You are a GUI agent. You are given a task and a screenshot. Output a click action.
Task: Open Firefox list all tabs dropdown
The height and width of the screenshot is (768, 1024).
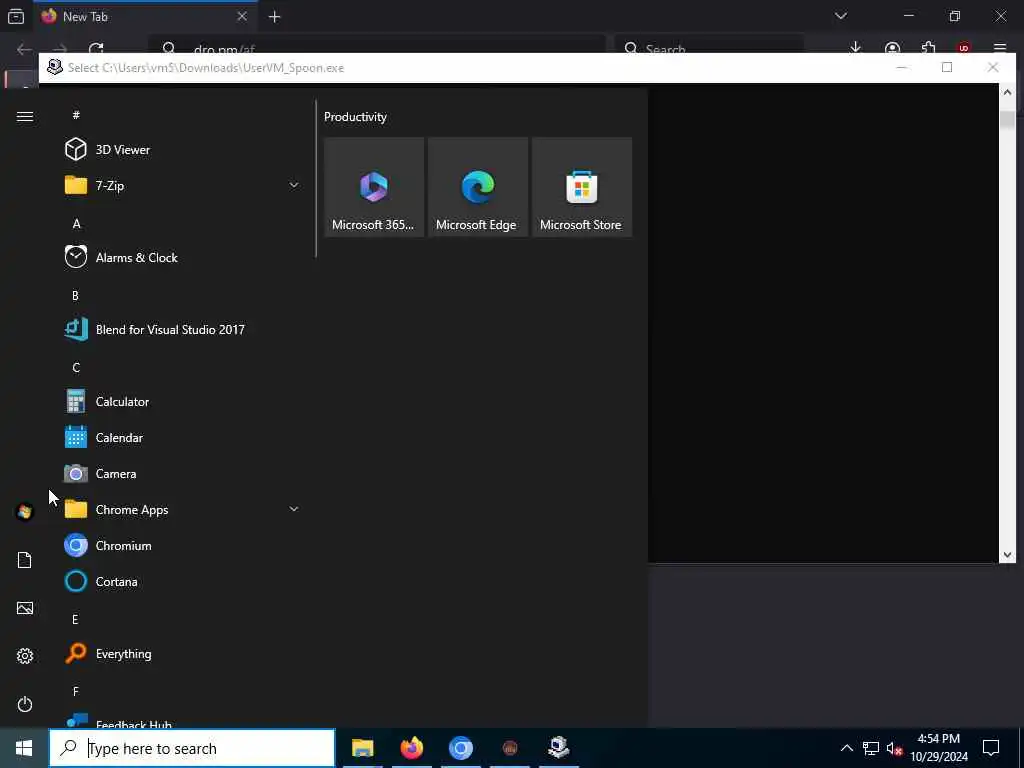point(840,16)
